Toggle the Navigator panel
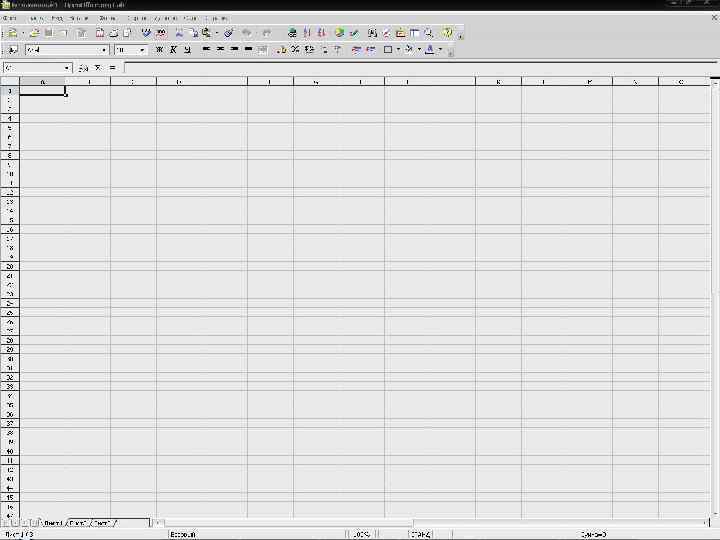 click(x=387, y=33)
